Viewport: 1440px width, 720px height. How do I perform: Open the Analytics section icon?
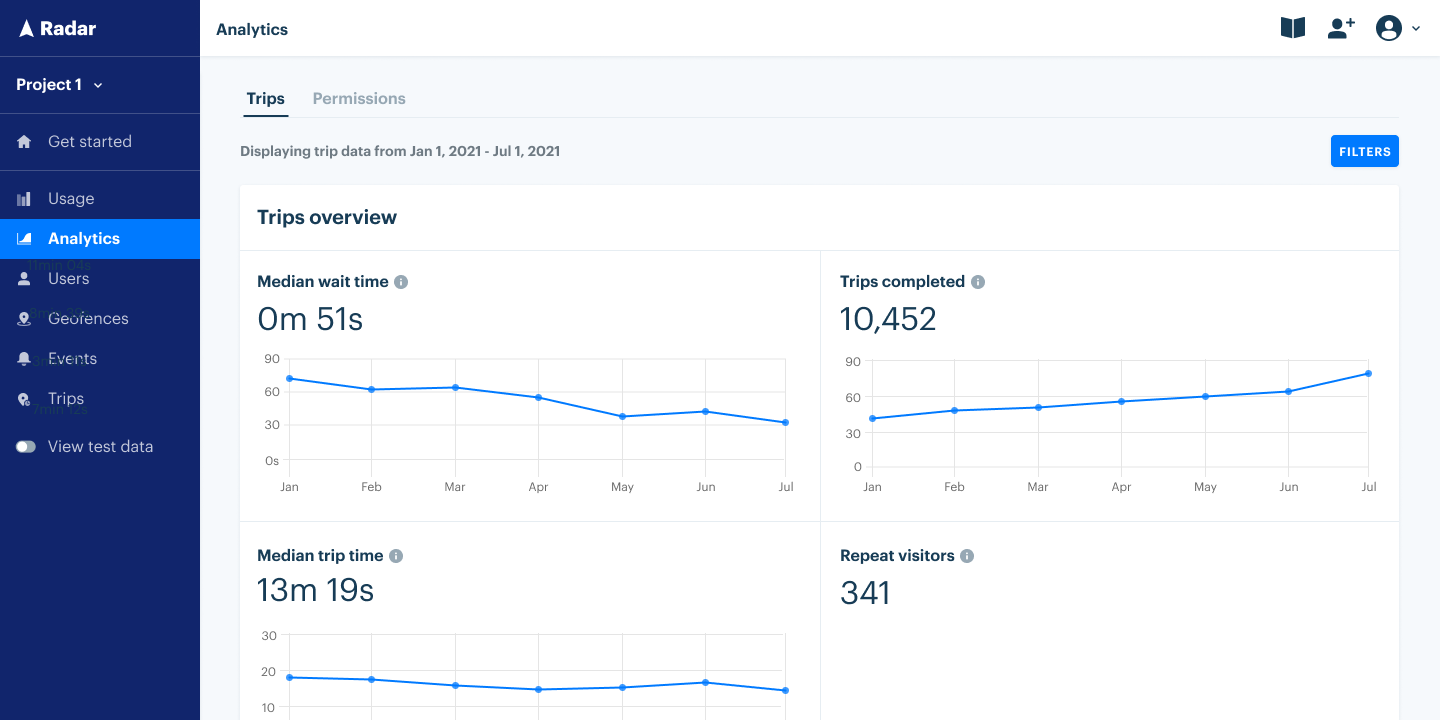coord(23,238)
